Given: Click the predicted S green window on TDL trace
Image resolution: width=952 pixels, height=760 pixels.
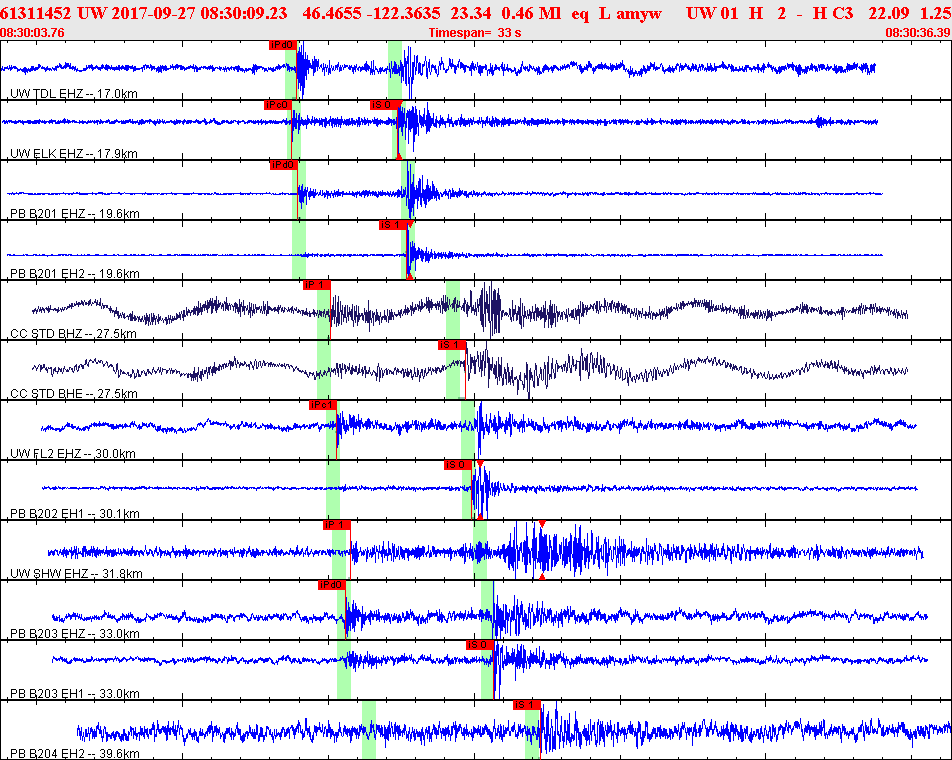Looking at the screenshot, I should tap(395, 70).
